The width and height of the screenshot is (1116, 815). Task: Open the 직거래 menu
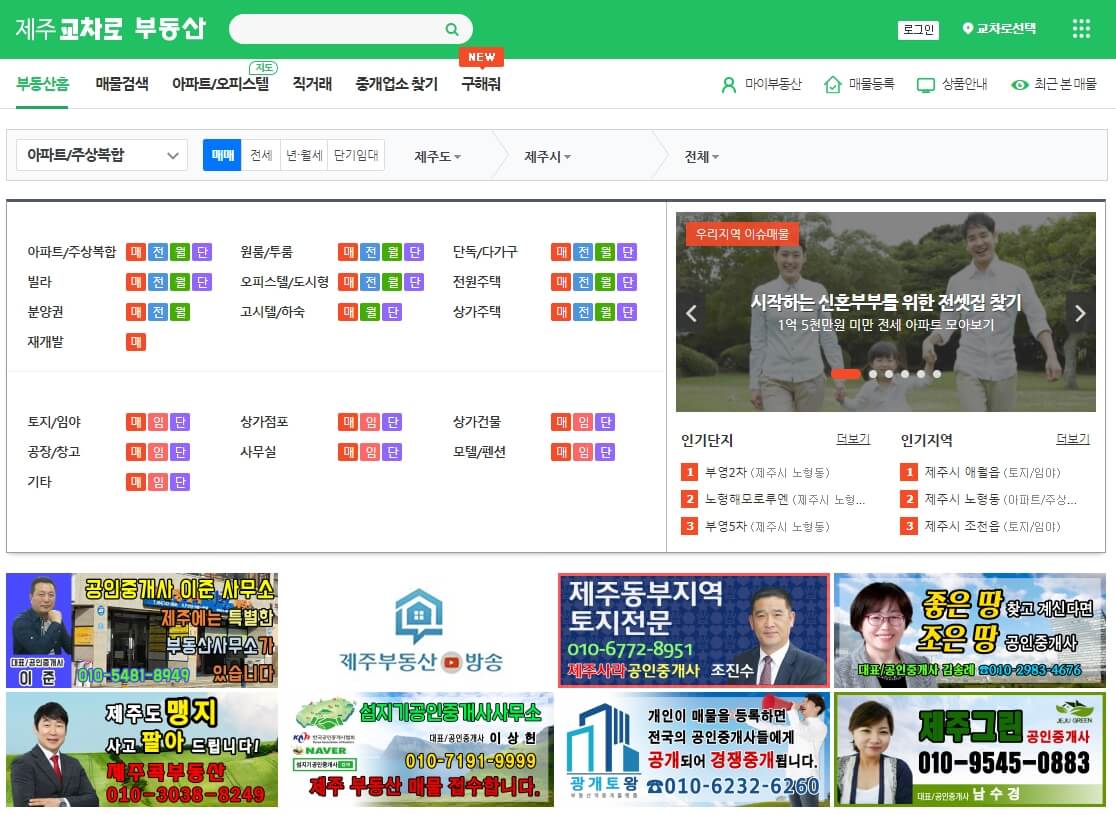(x=312, y=84)
